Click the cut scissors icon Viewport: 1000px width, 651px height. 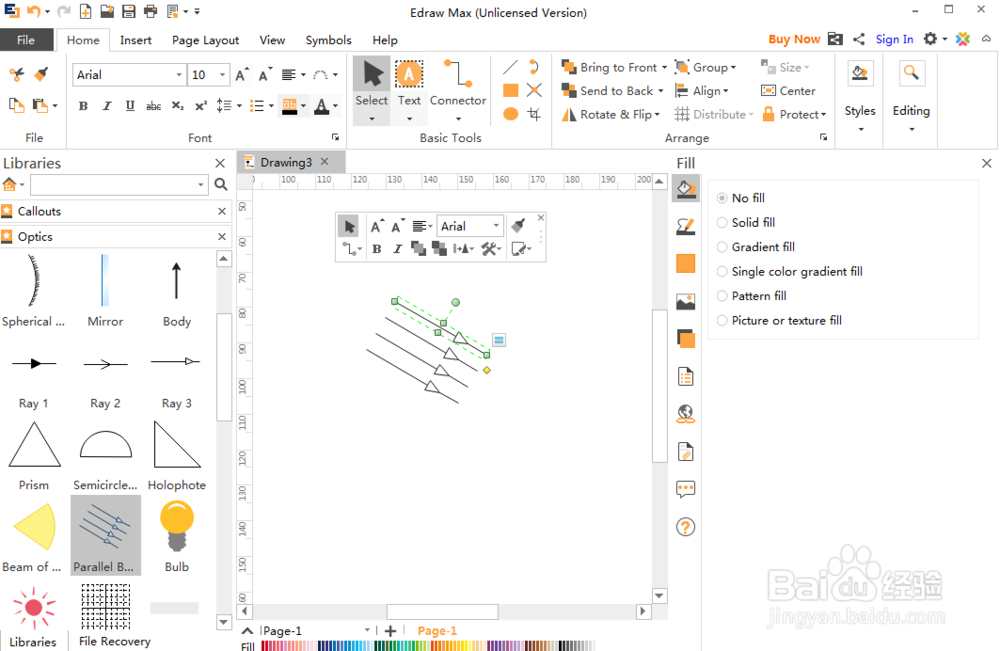pyautogui.click(x=17, y=74)
